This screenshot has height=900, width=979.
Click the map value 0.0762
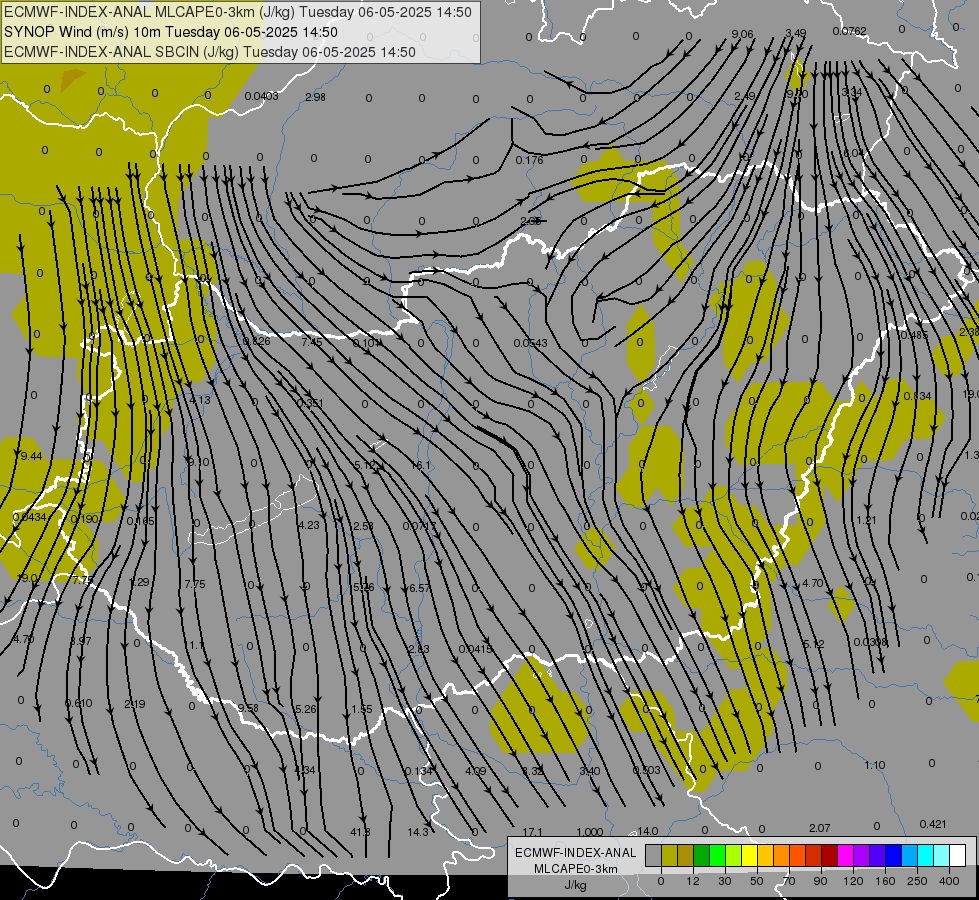point(849,31)
